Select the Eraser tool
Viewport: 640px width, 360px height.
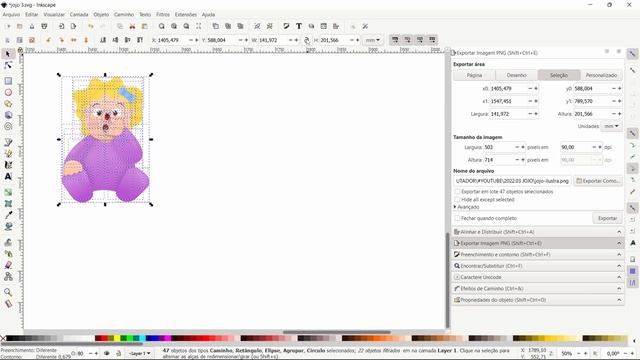8,265
